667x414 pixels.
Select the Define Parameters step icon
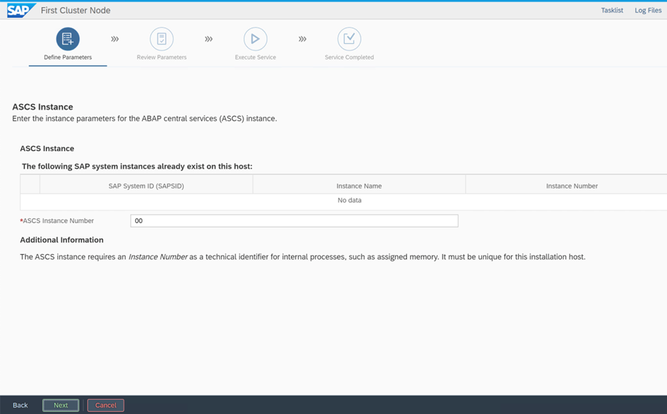click(x=68, y=39)
